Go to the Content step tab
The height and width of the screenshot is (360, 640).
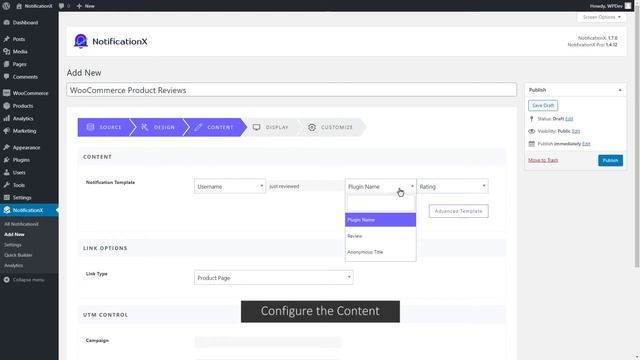[x=214, y=127]
